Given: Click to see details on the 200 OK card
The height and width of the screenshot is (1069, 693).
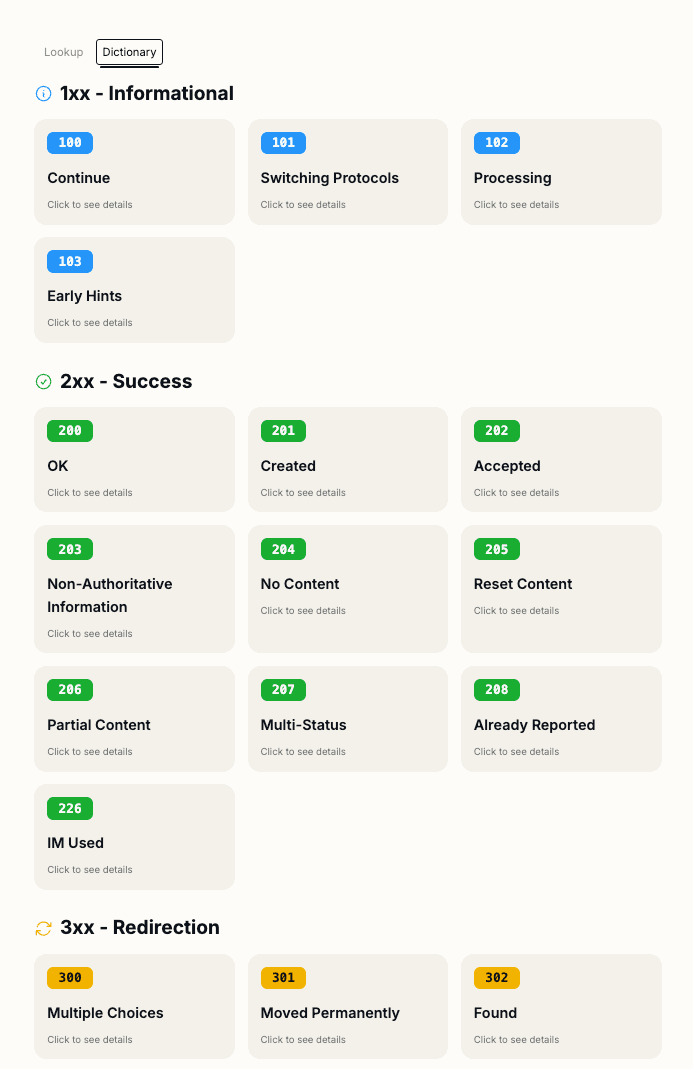Looking at the screenshot, I should 134,459.
